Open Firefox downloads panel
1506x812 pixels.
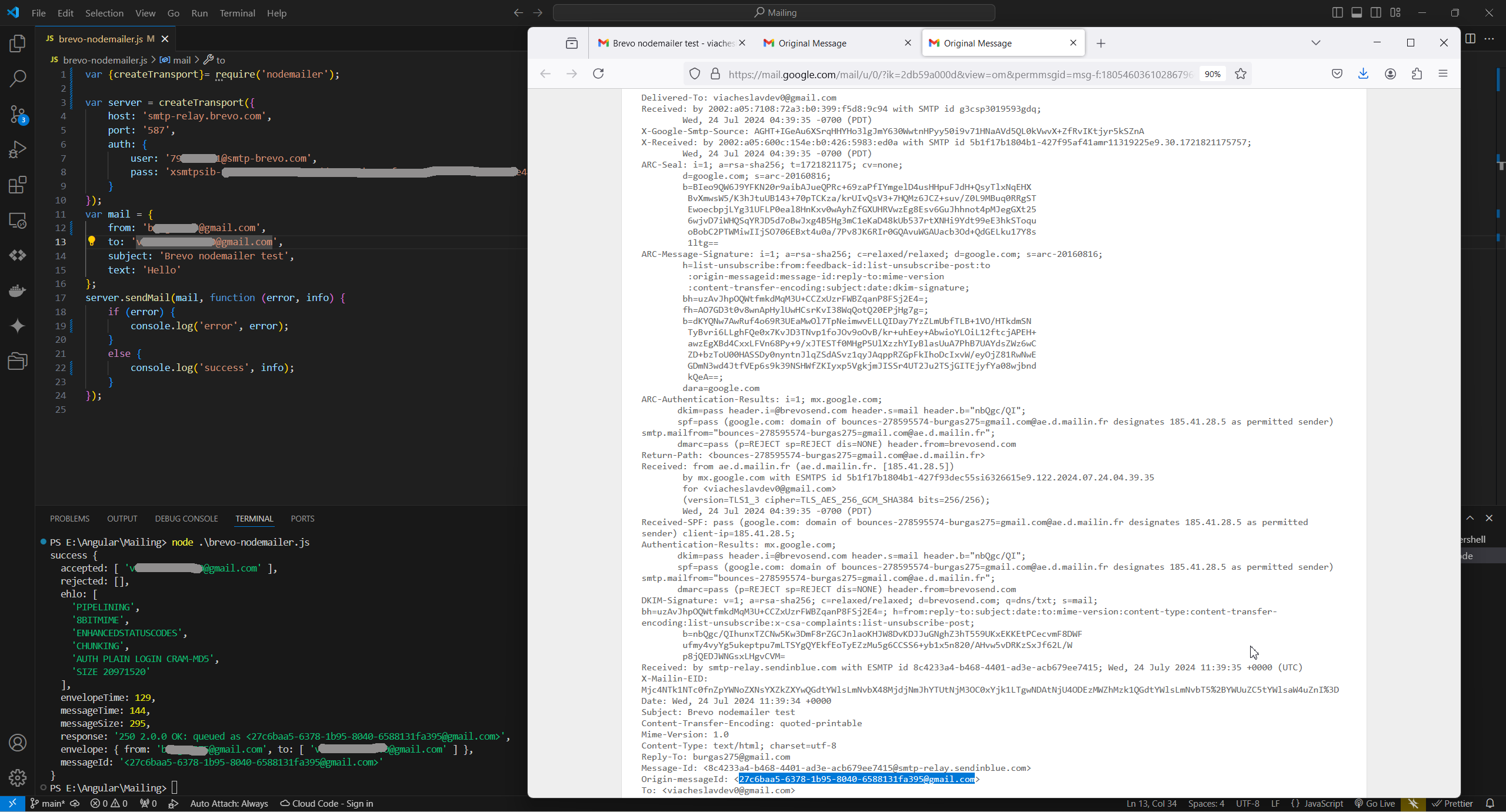(x=1363, y=74)
